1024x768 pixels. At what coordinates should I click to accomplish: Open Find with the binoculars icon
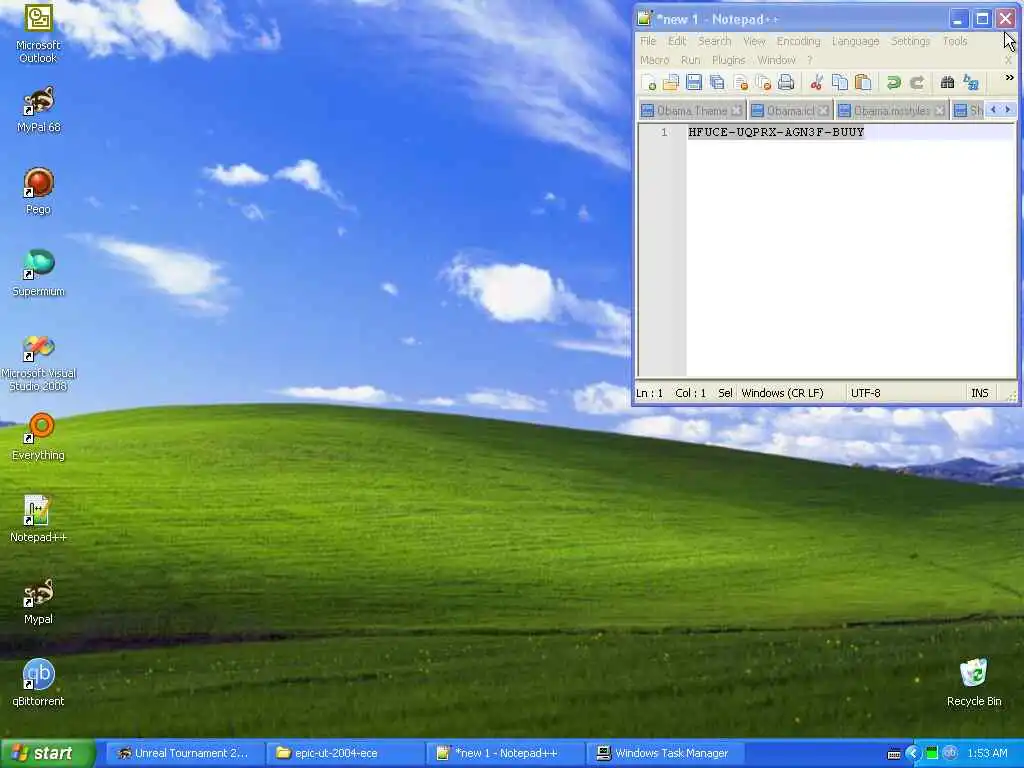(x=947, y=82)
